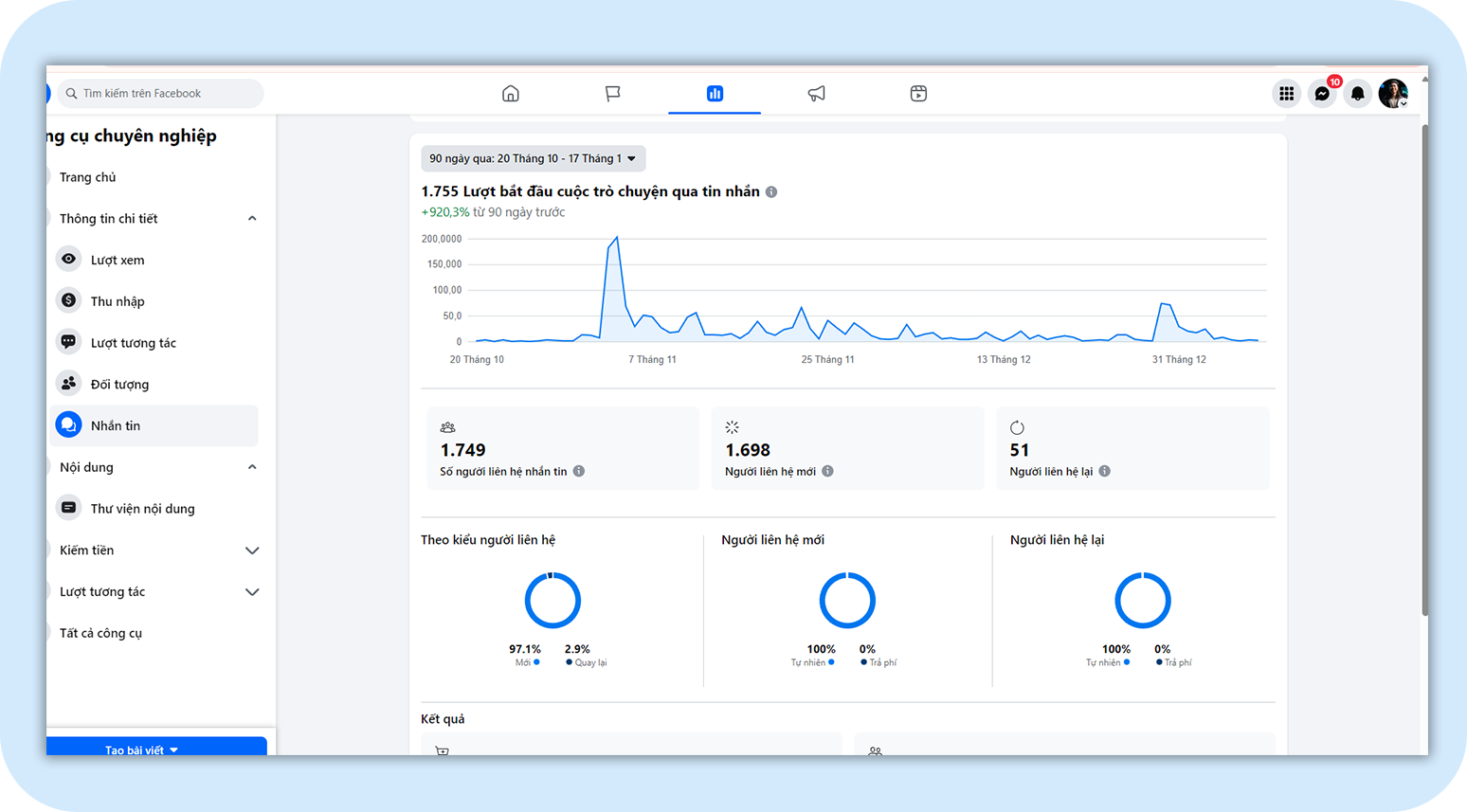Collapse the Thông tin chi tiết section
This screenshot has height=812, width=1467.
(x=252, y=219)
